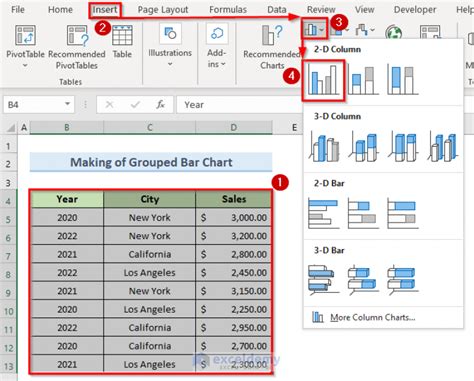Choose the 2-D Stacked Column chart
Image resolution: width=474 pixels, height=381 pixels.
pyautogui.click(x=363, y=80)
